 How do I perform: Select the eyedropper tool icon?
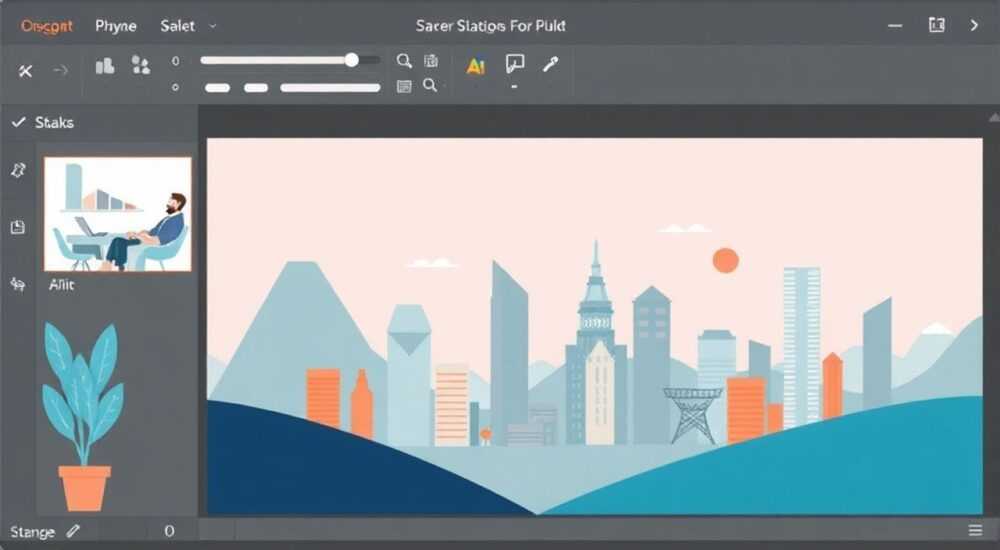550,64
